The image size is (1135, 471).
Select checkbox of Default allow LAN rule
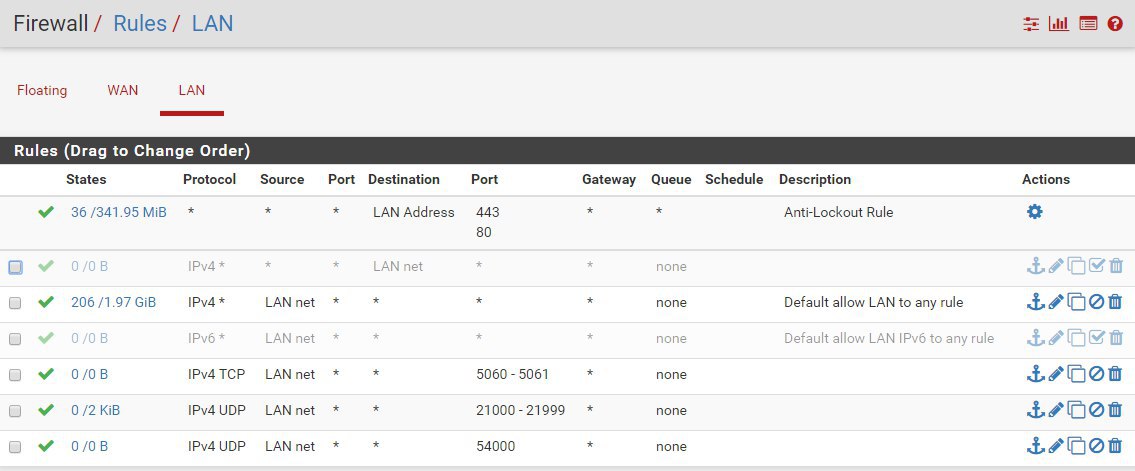pyautogui.click(x=15, y=303)
